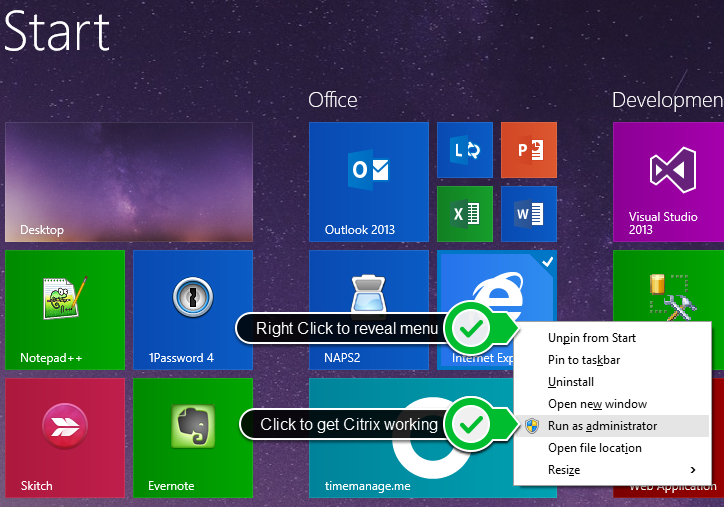Deselect Internet Explorer tile checkmark
Viewport: 724px width, 507px height.
(546, 262)
